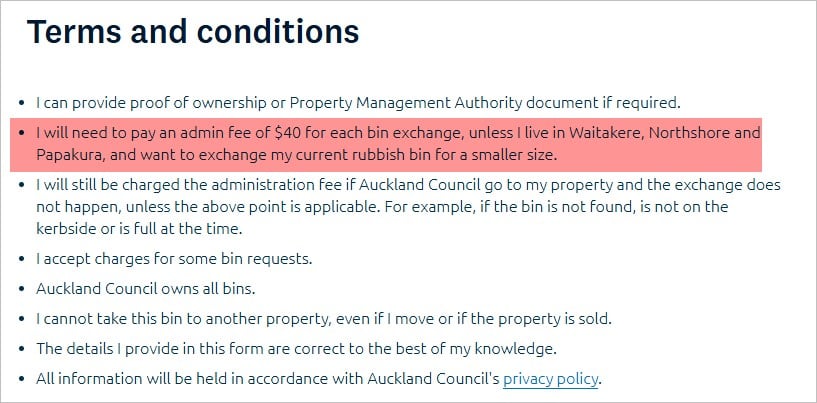Open the privacy policy link
This screenshot has width=817, height=403.
550,378
